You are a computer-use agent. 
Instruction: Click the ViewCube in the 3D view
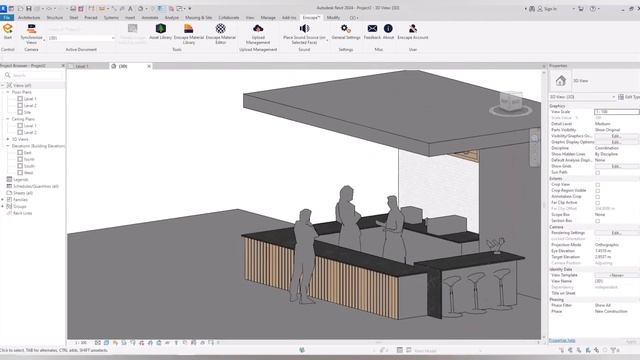pos(511,101)
